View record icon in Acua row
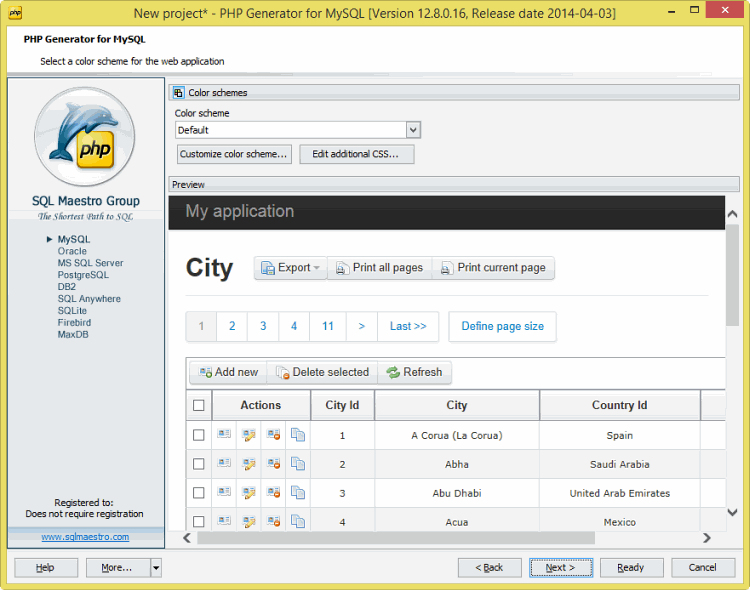 224,520
